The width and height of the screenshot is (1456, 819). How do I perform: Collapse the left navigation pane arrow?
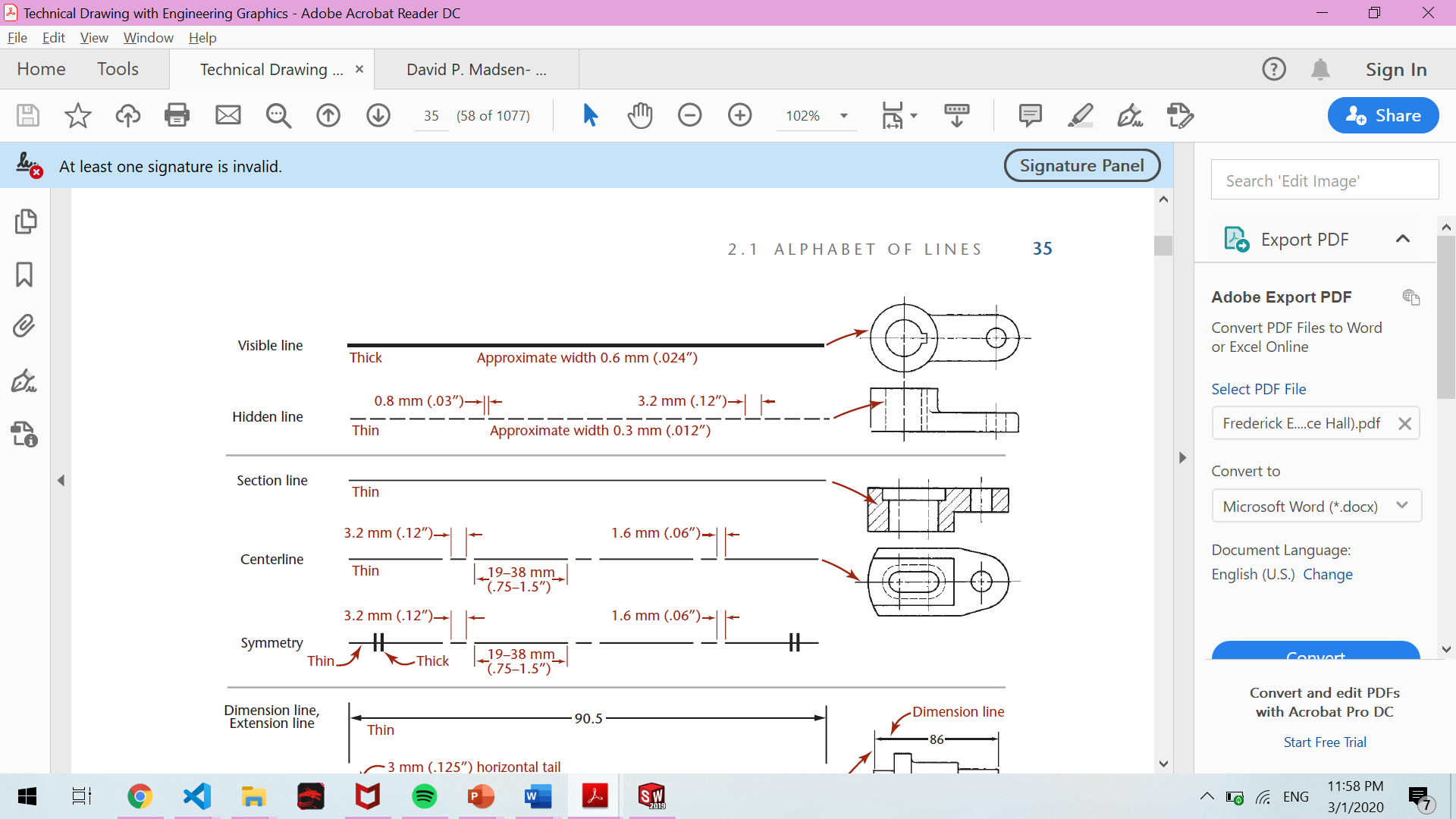(x=61, y=480)
